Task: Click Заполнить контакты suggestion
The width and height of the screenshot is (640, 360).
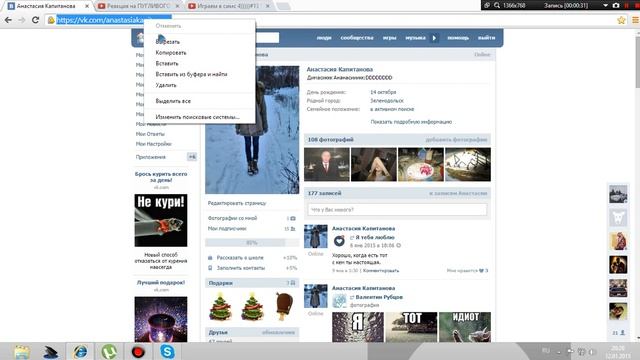Action: 241,268
